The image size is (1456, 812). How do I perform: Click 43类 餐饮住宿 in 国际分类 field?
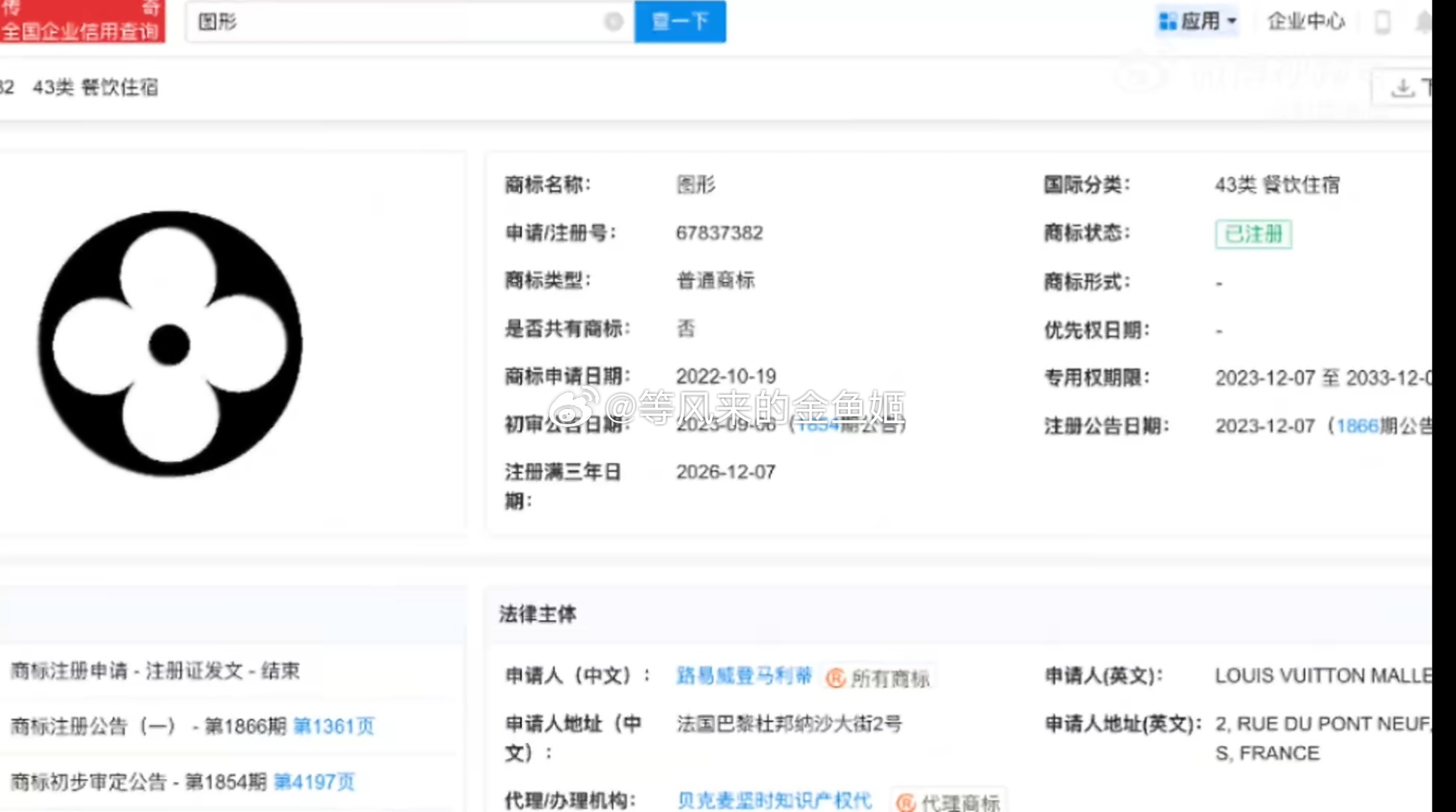[x=1277, y=185]
